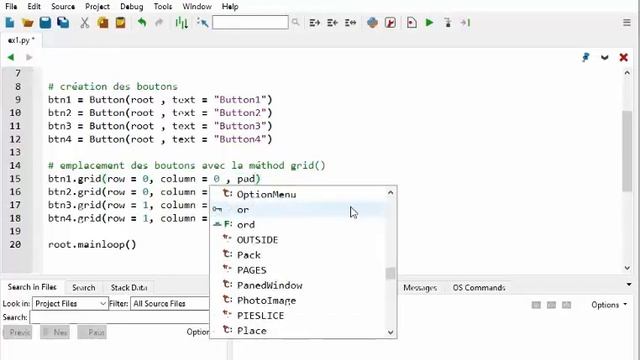This screenshot has height=360, width=640.
Task: Go forward with the grey right arrow
Action: tap(29, 57)
